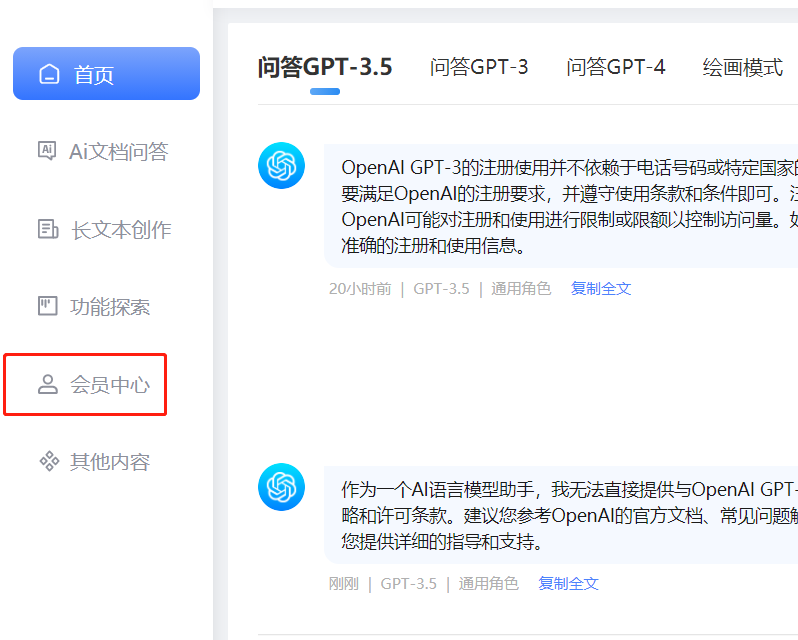
Task: Click the person icon for 会员中心
Action: click(x=47, y=384)
